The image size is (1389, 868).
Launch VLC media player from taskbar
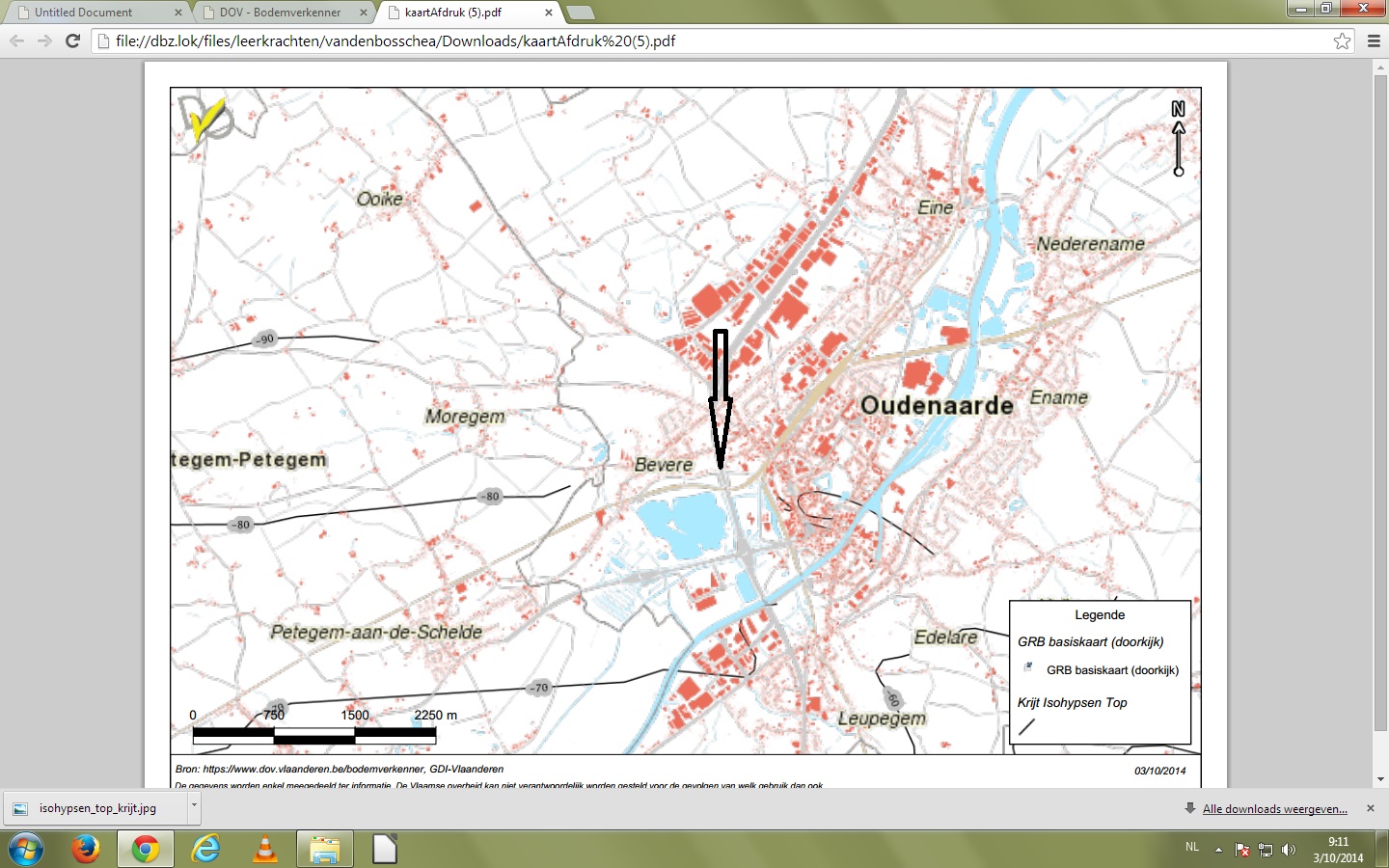tap(264, 849)
